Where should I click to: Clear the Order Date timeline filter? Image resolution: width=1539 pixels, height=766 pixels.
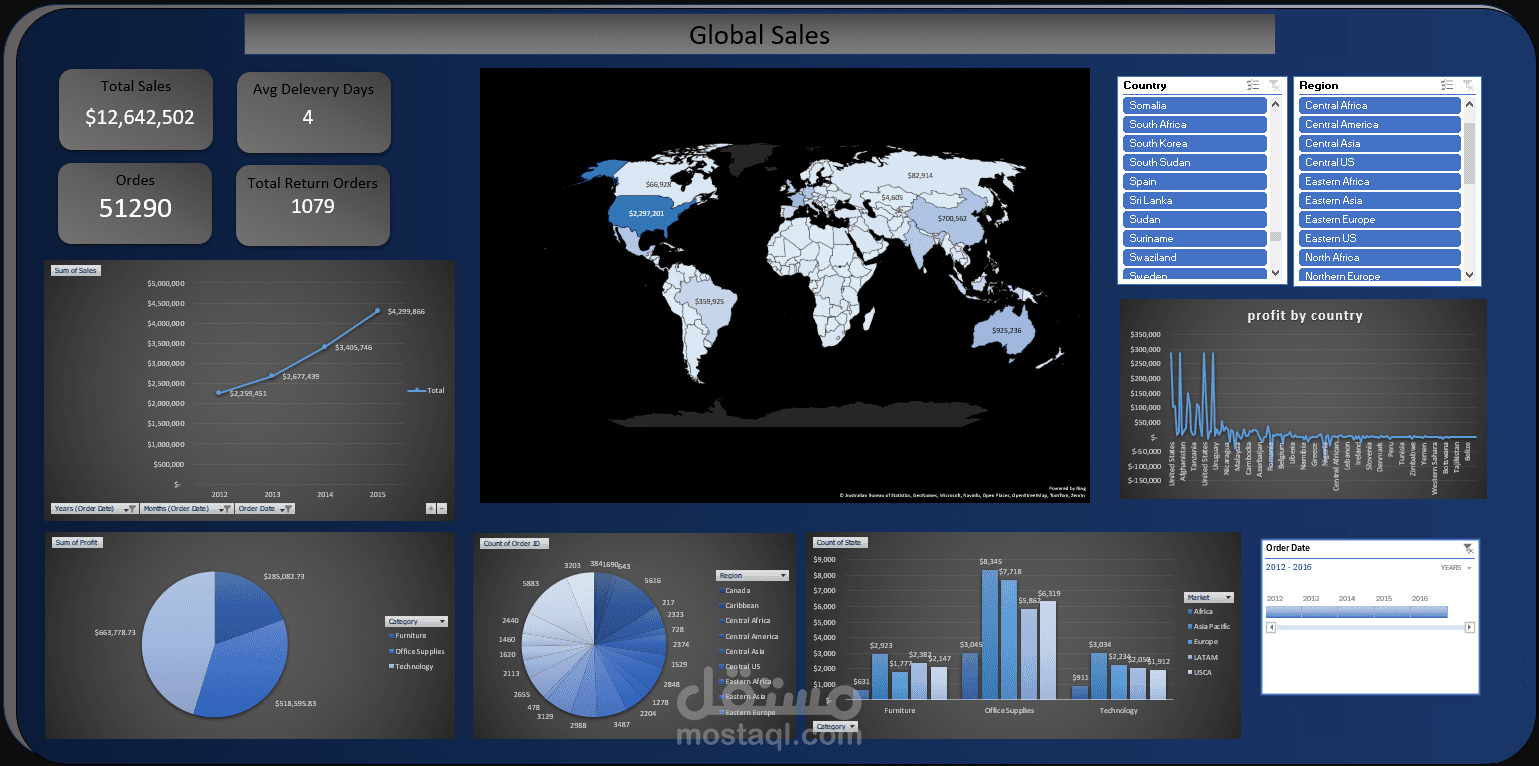[x=1468, y=548]
